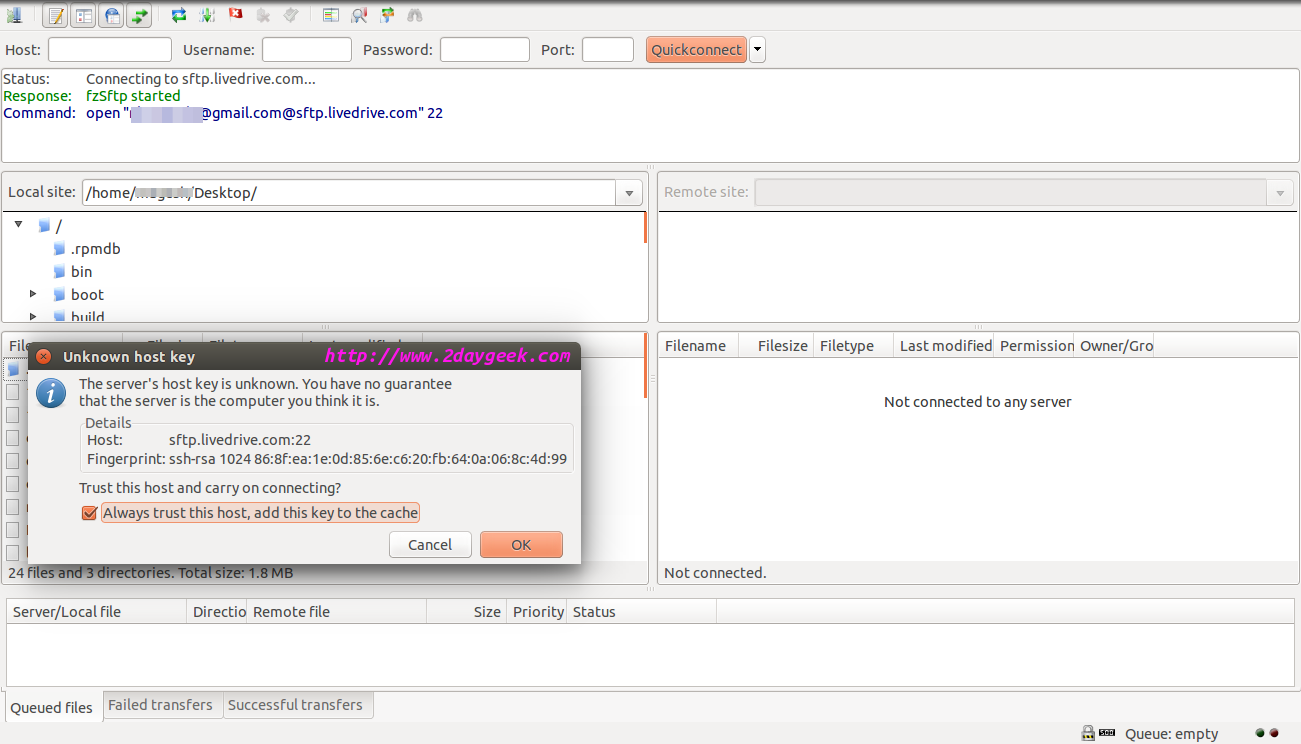1301x744 pixels.
Task: Open the Site Manager icon
Action: coord(14,15)
